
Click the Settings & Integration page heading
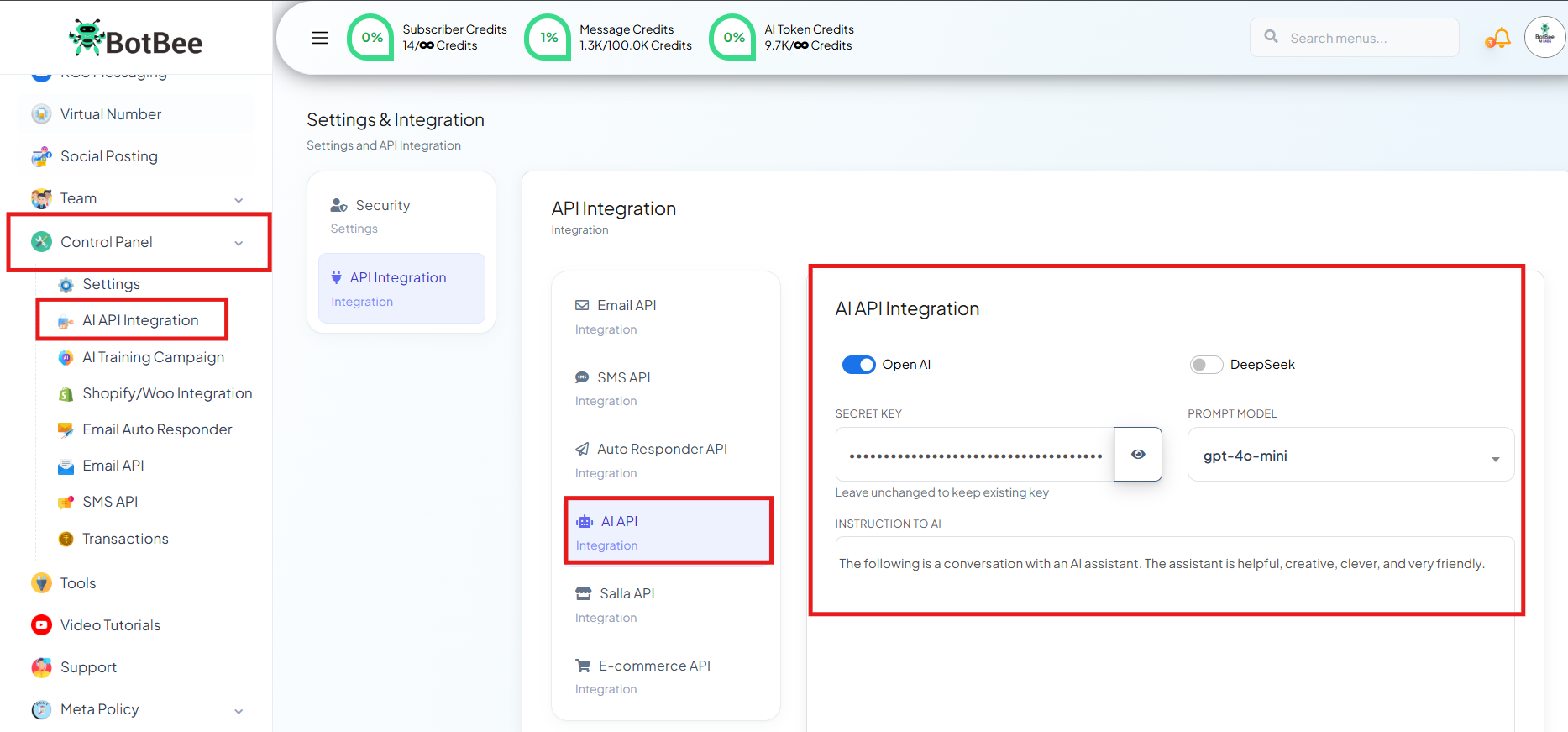point(396,120)
